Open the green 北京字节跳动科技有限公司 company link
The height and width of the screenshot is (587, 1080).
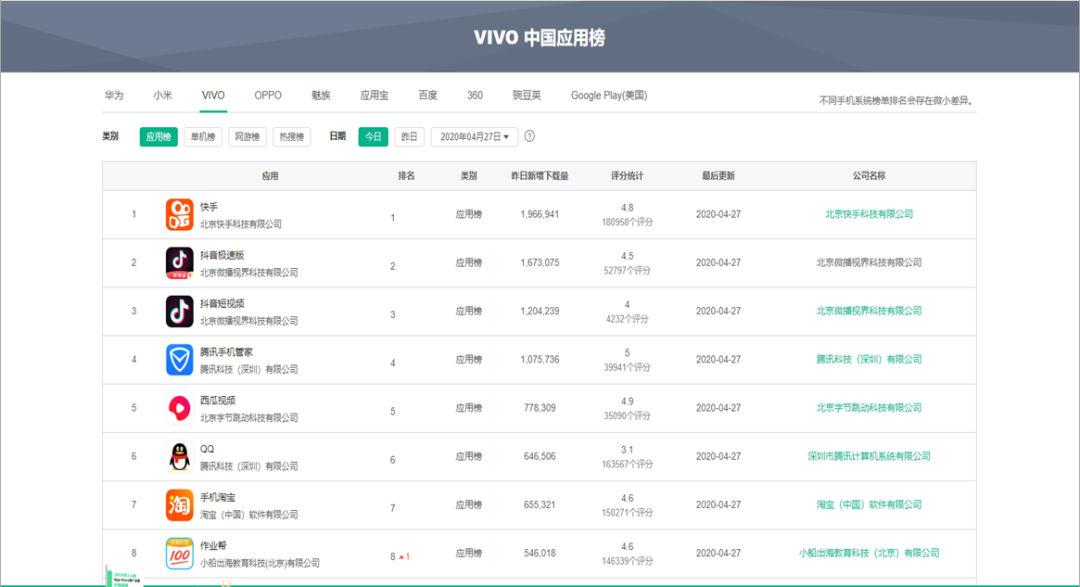pos(869,408)
